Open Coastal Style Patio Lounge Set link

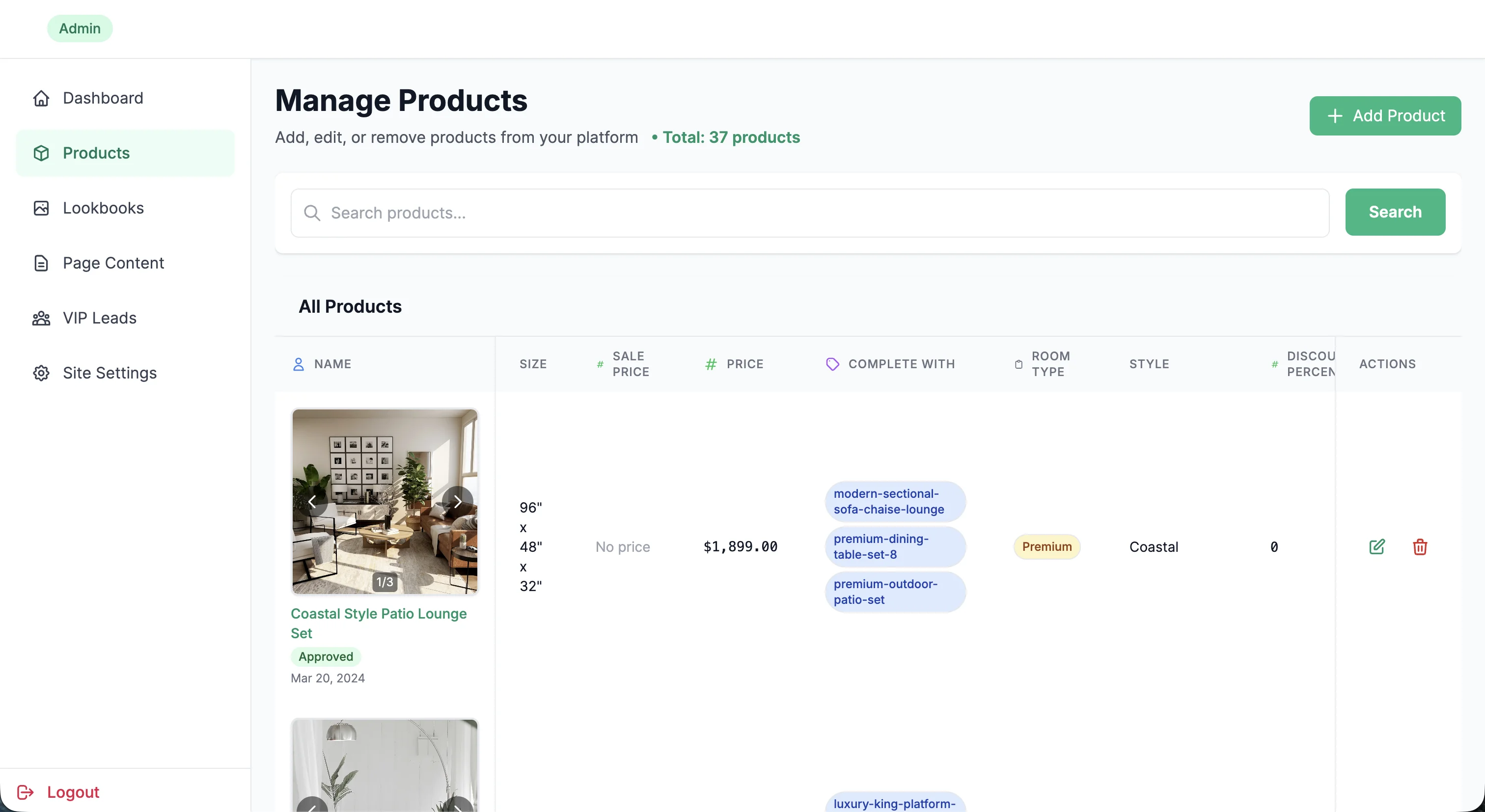coord(379,623)
